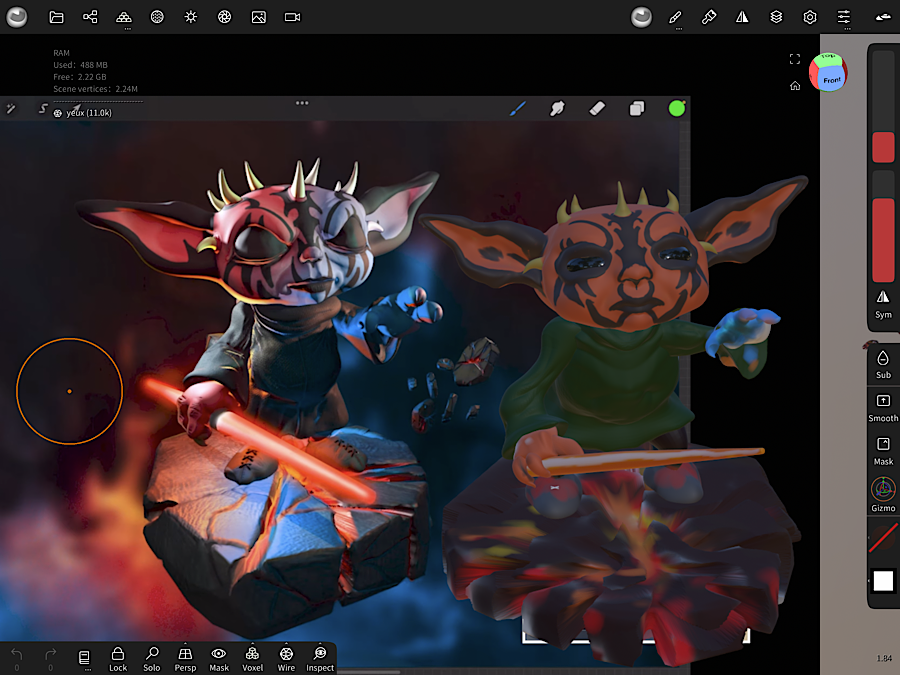The width and height of the screenshot is (900, 675).
Task: Open the Material sphere menu
Action: (157, 17)
